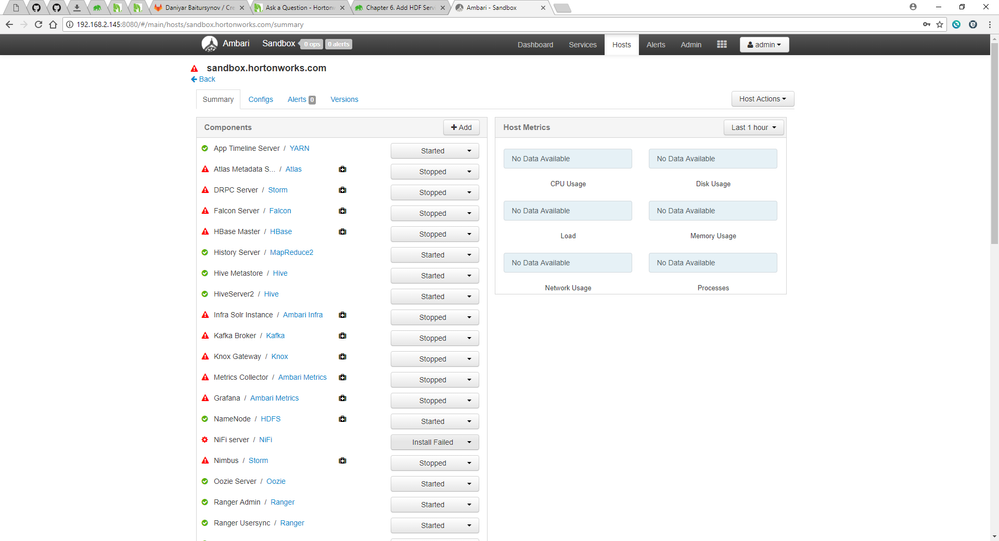The image size is (999, 541).
Task: Open Stopped dropdown for Grafana
Action: coord(435,401)
